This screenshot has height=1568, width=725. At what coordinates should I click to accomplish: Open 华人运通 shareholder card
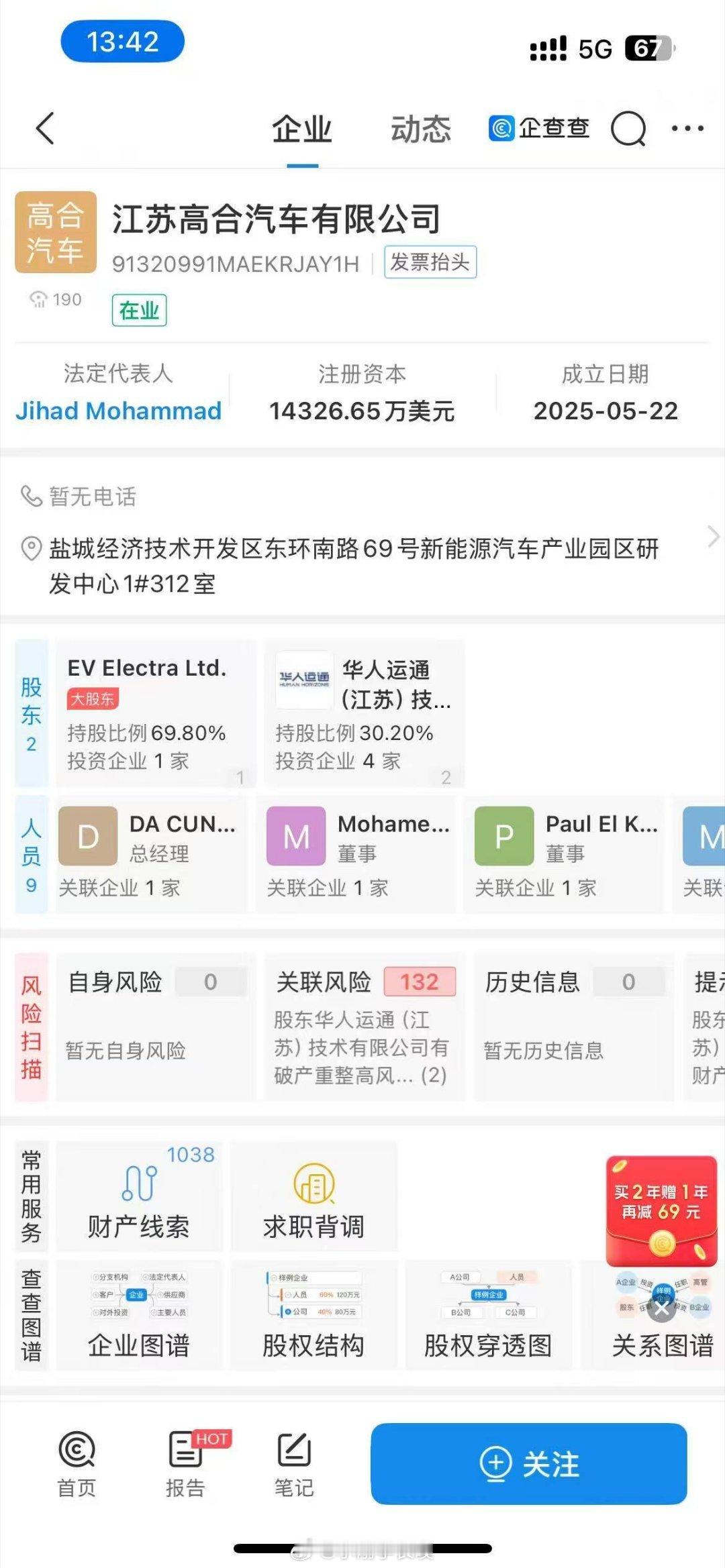pos(365,713)
